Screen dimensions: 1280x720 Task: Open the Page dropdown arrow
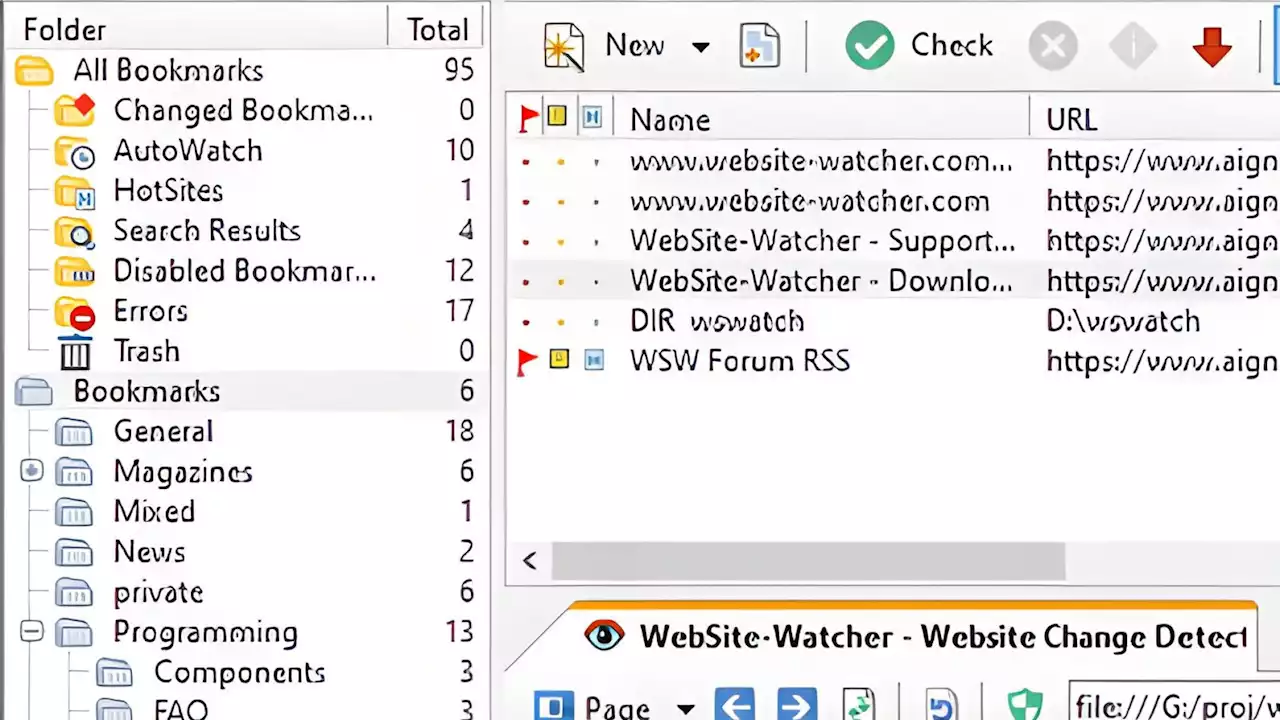[685, 709]
